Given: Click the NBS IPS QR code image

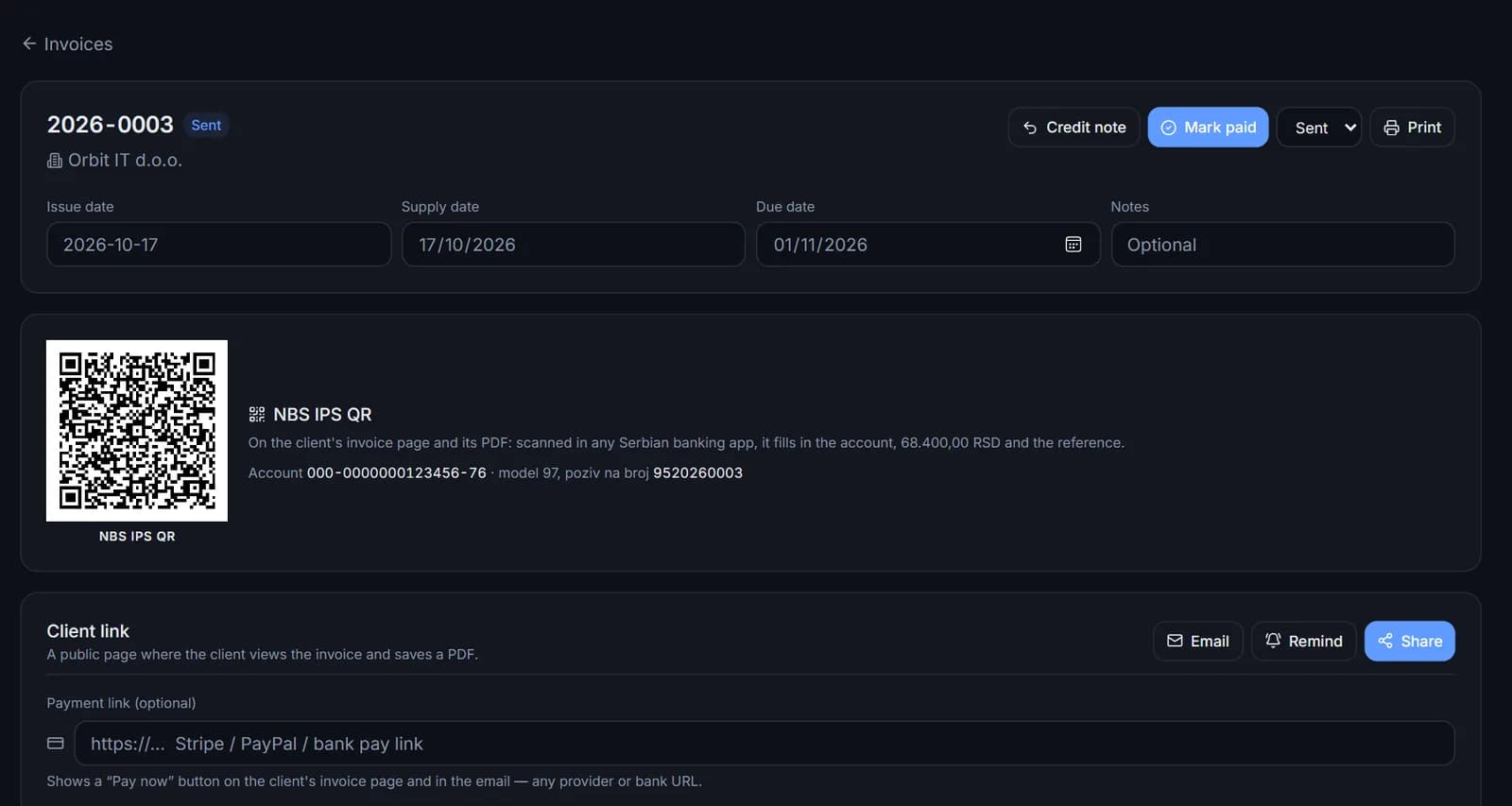Looking at the screenshot, I should [x=137, y=431].
